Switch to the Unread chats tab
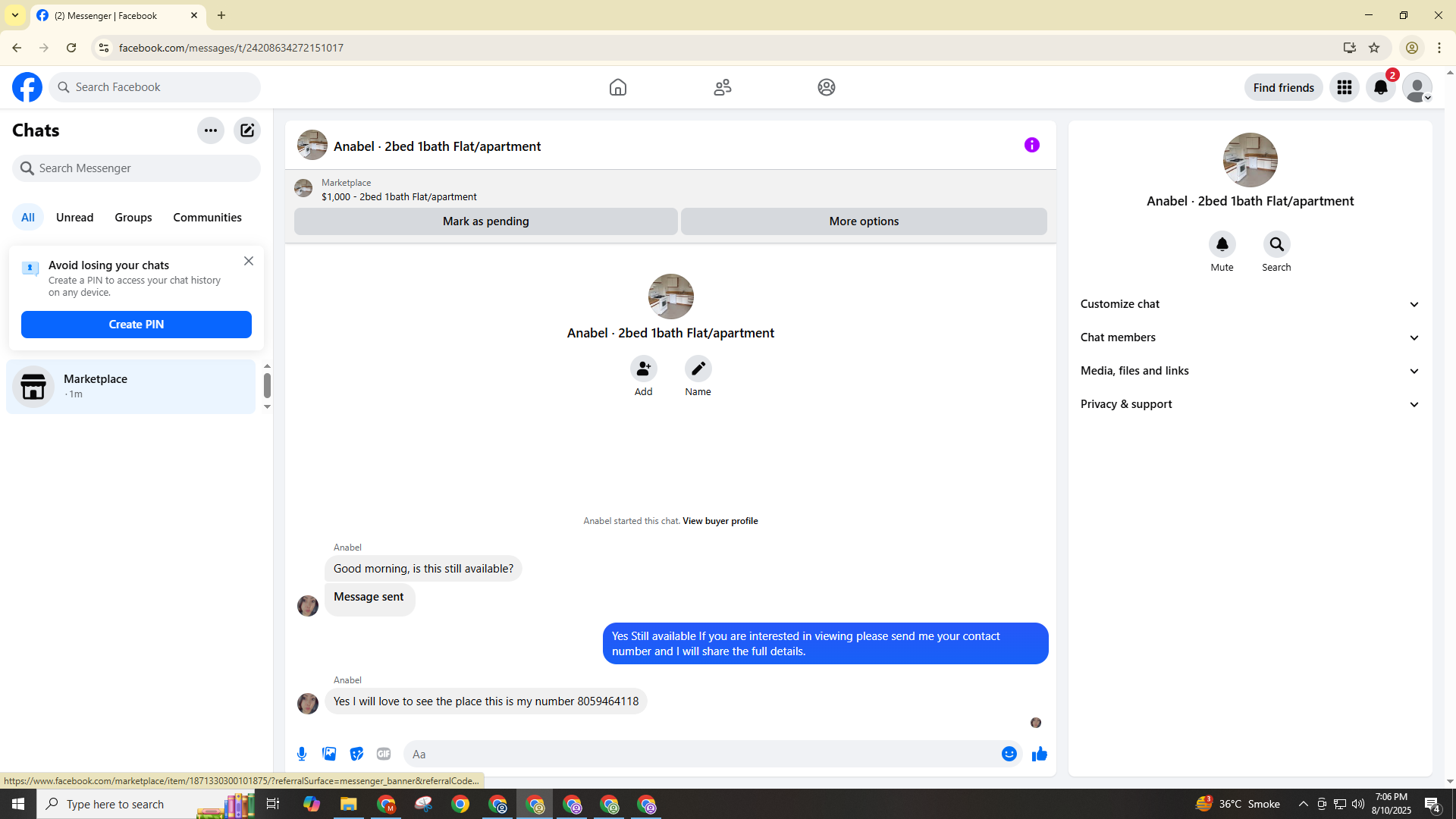Viewport: 1456px width, 819px height. tap(74, 218)
